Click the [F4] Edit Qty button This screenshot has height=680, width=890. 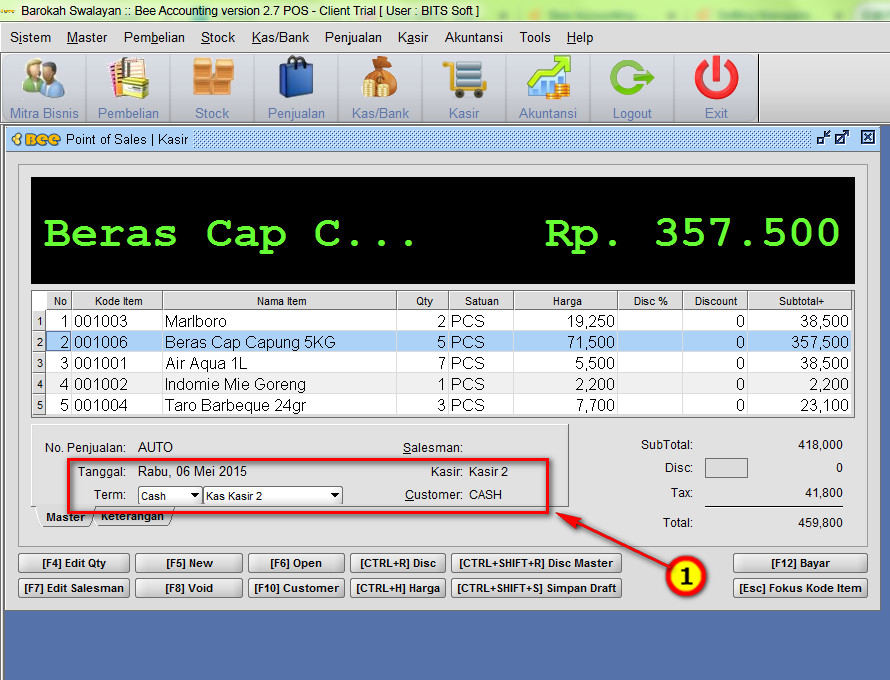coord(74,563)
